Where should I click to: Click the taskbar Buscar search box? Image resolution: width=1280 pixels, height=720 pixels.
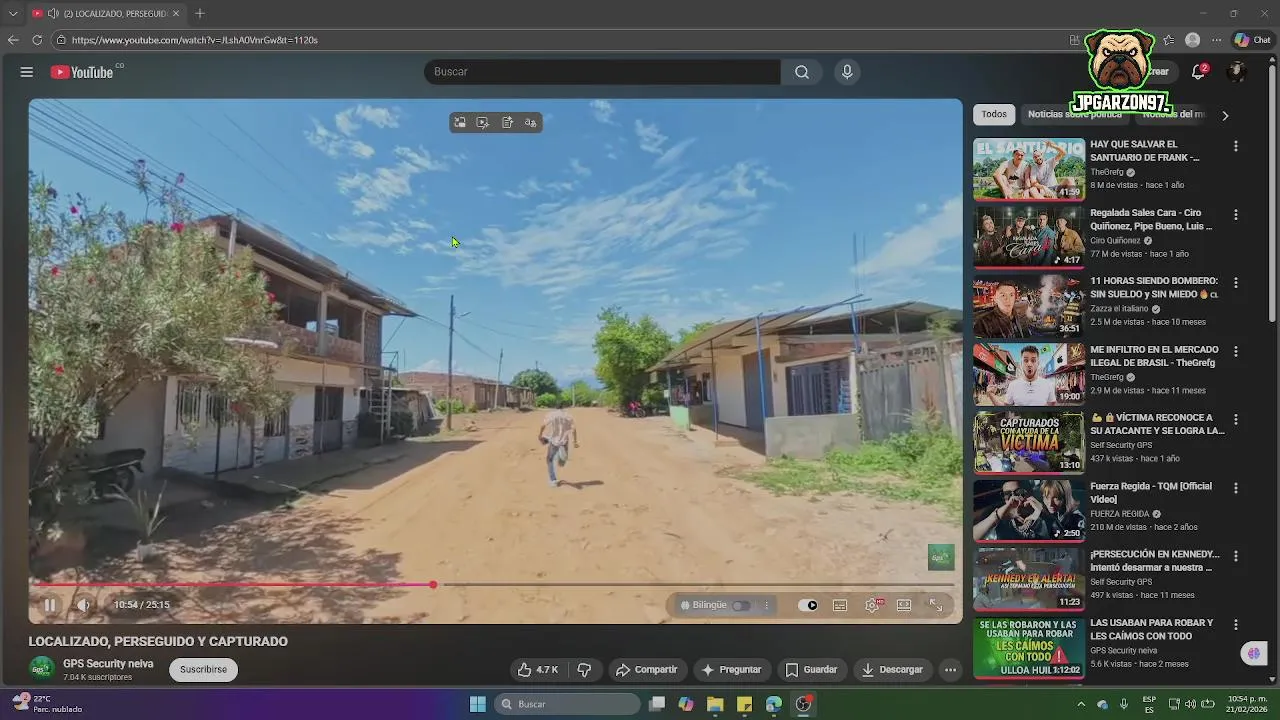[567, 704]
